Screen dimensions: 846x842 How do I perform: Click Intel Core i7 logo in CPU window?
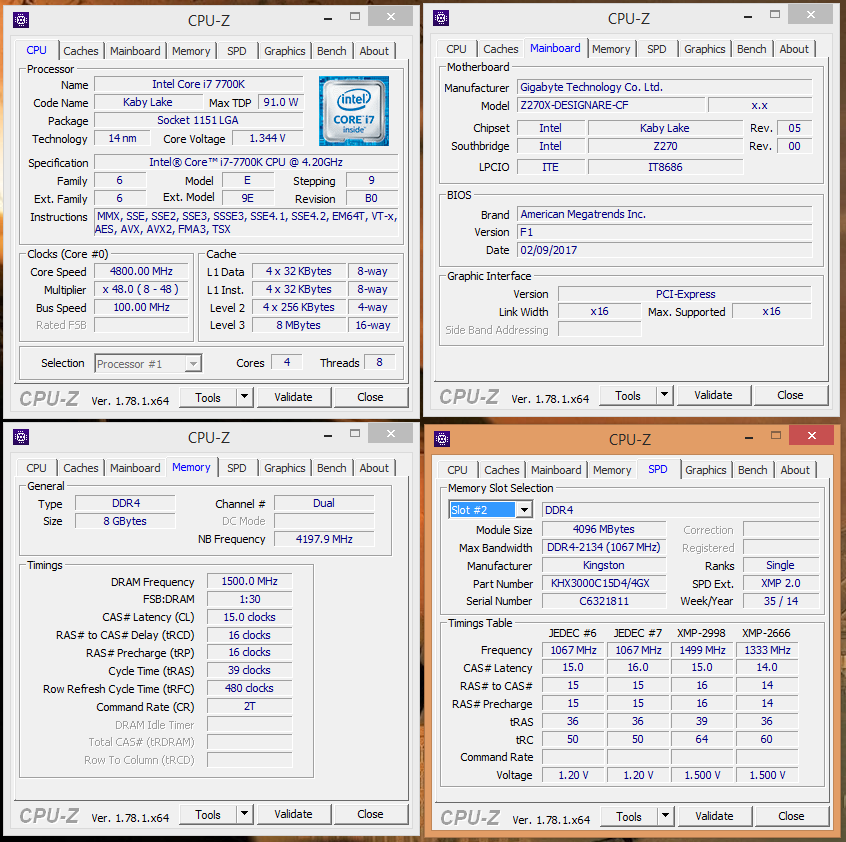coord(354,111)
